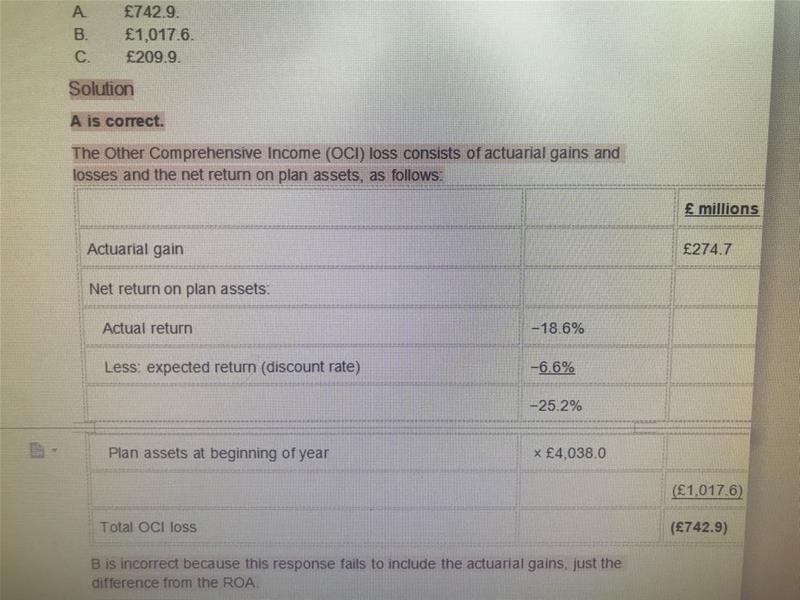Click the Actuarial gain cell
Viewport: 800px width, 600px height.
(x=300, y=249)
